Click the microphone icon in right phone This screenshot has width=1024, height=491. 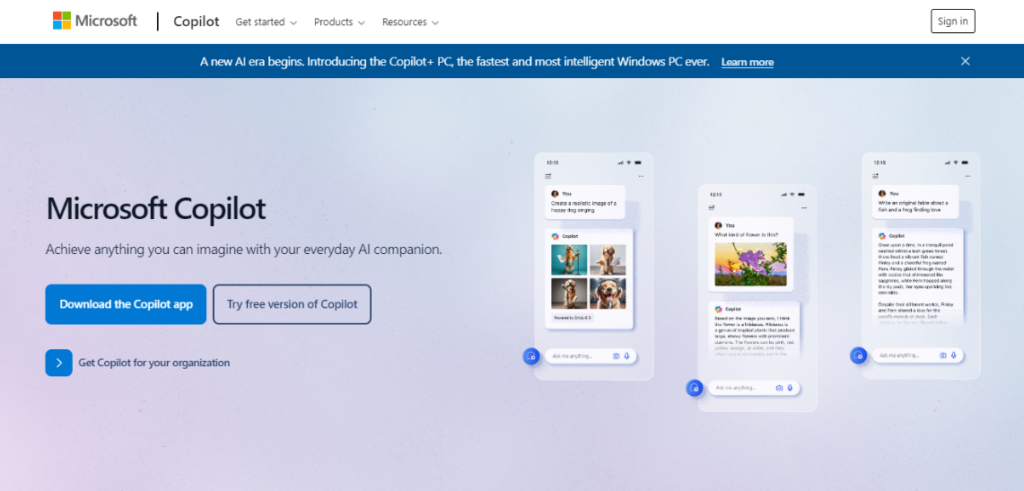954,356
